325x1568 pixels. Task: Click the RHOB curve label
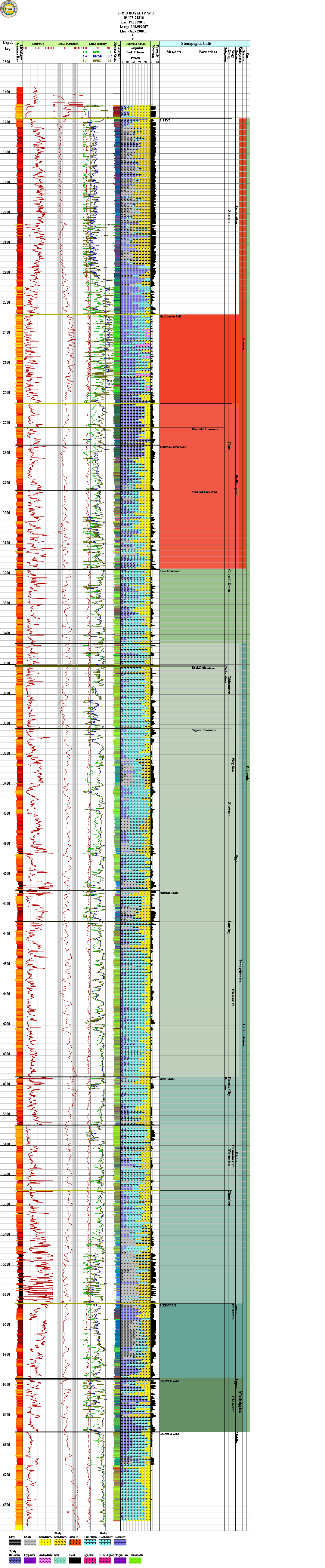[97, 57]
